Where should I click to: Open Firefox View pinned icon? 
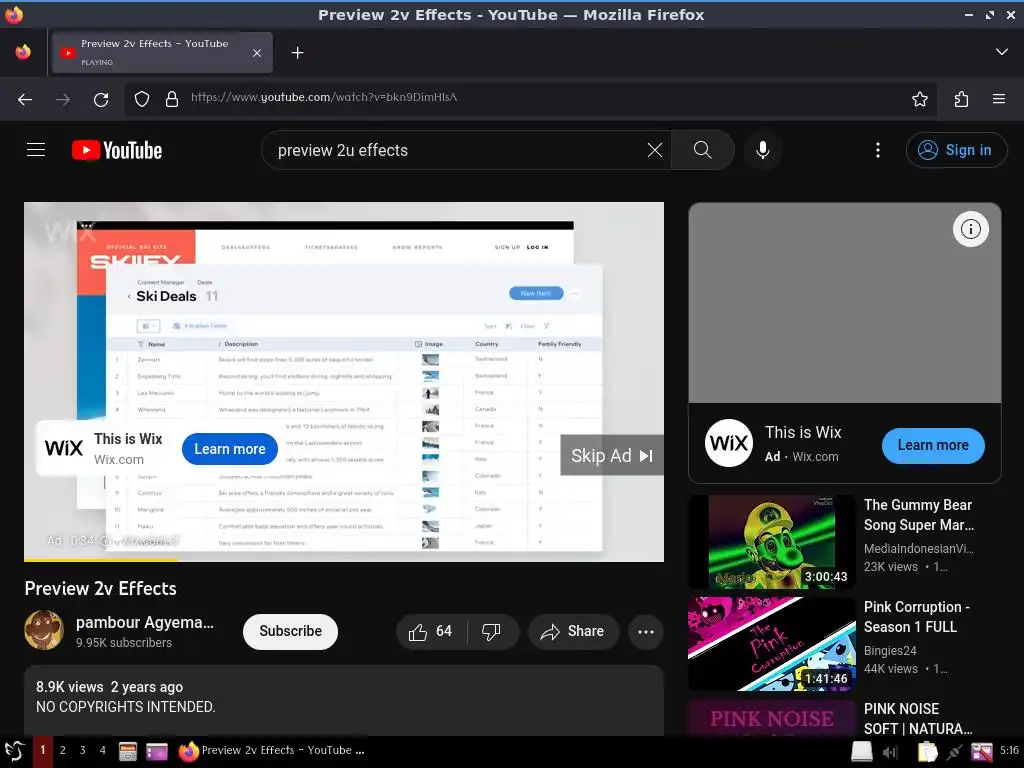click(23, 52)
